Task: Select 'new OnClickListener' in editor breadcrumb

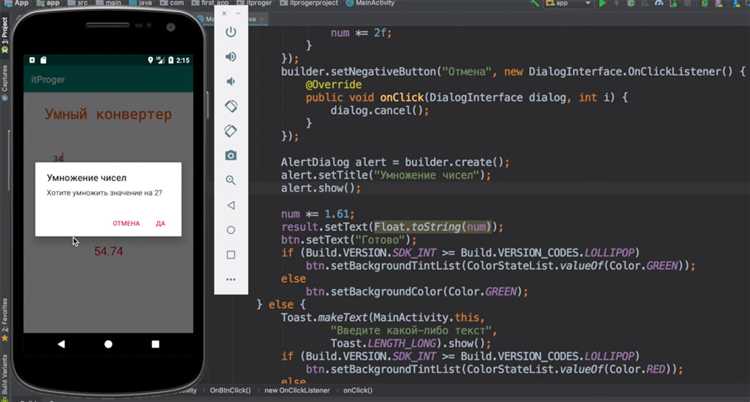Action: (297, 390)
